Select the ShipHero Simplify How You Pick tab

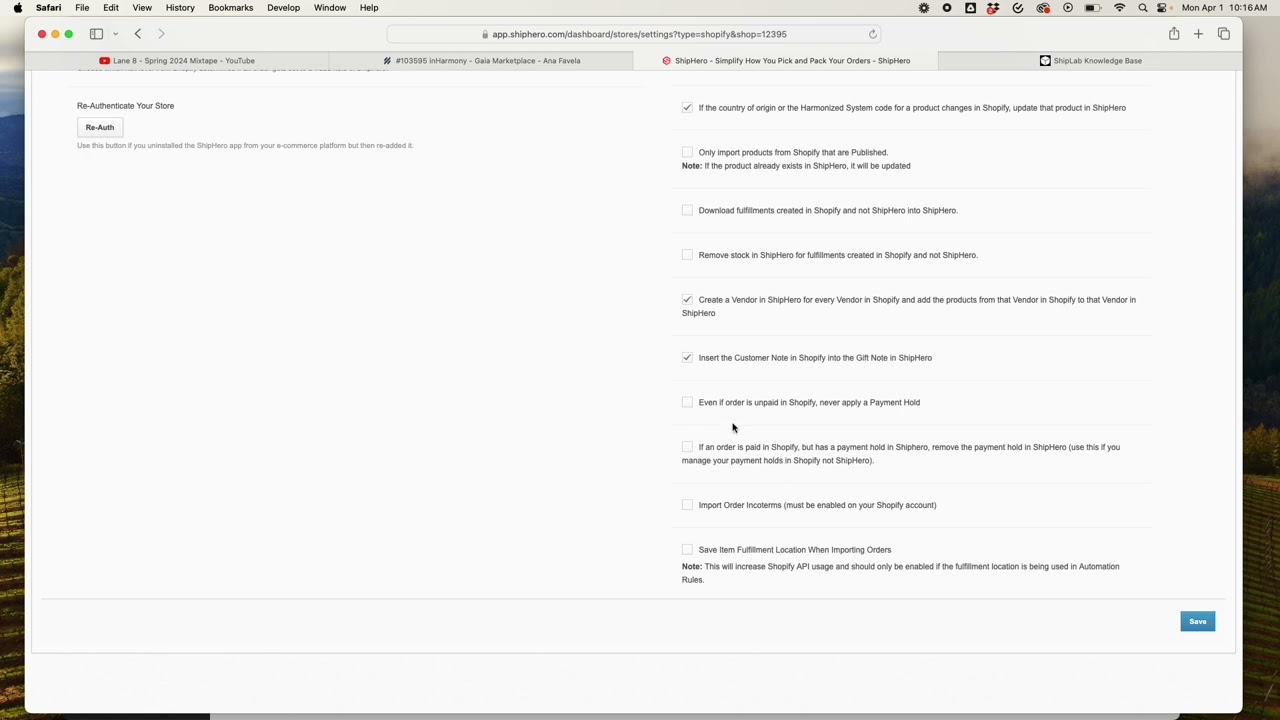(785, 60)
